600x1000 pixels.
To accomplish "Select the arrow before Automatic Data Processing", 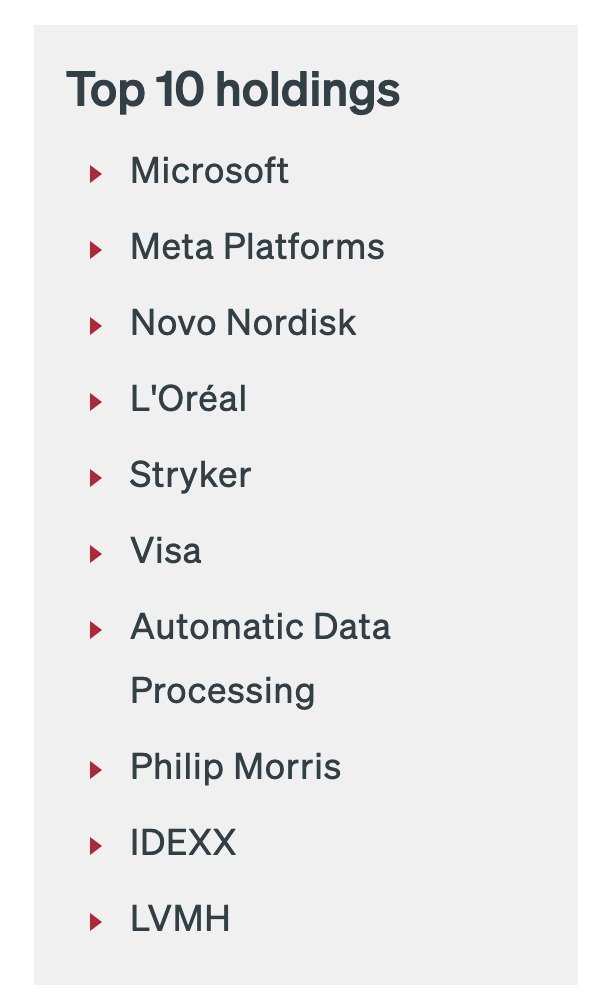I will click(x=96, y=630).
